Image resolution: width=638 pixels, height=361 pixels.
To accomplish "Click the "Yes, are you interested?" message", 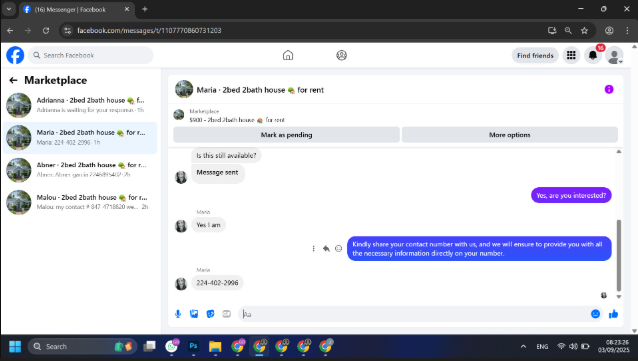I will tap(571, 195).
